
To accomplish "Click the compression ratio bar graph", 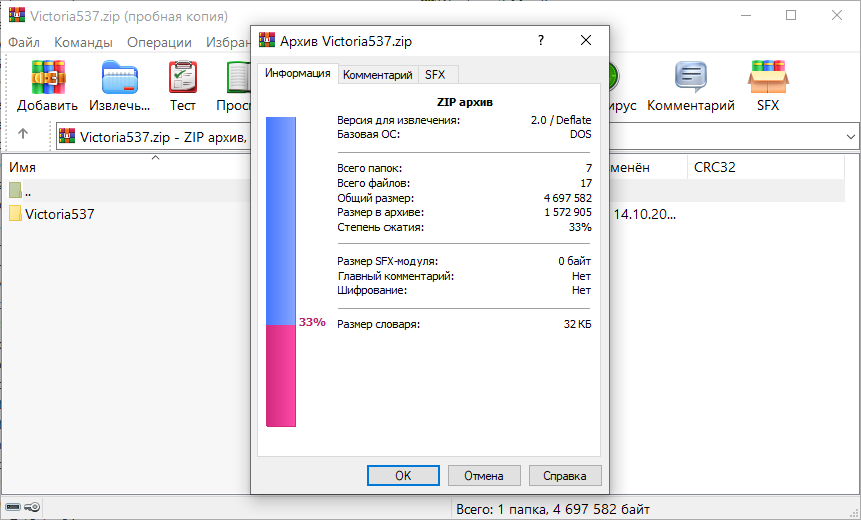I will (281, 271).
